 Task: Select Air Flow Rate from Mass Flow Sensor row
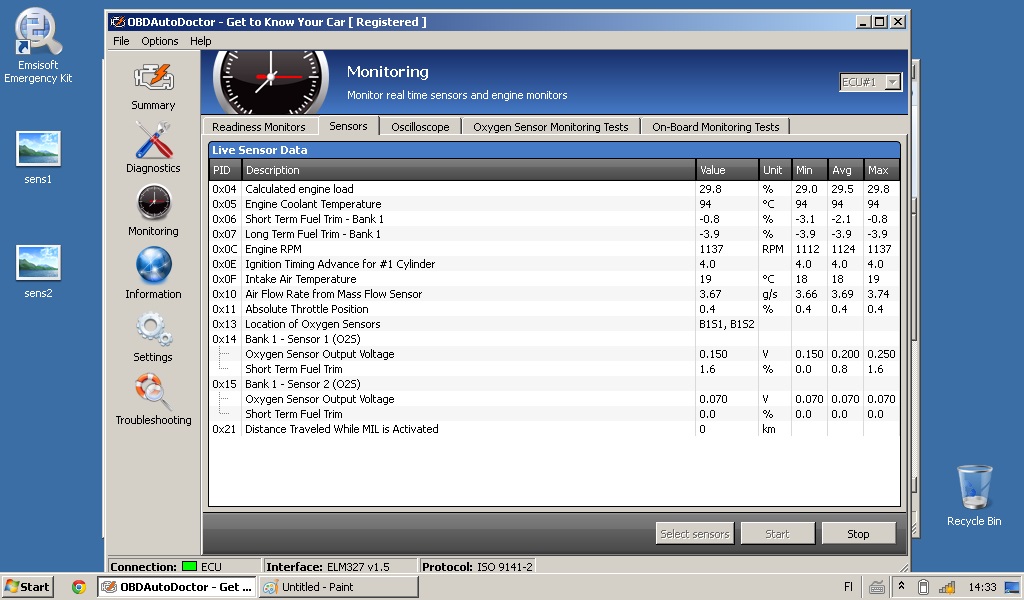(x=554, y=294)
